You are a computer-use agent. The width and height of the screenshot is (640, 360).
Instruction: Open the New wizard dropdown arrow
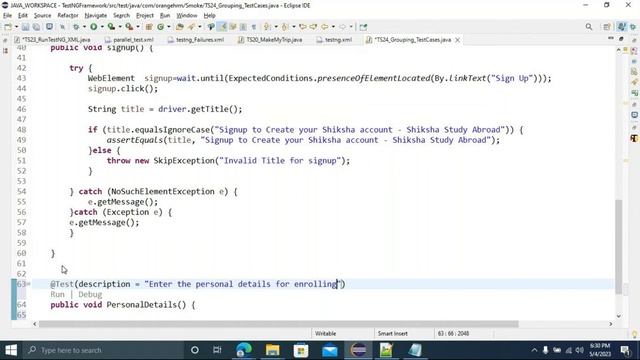16,27
